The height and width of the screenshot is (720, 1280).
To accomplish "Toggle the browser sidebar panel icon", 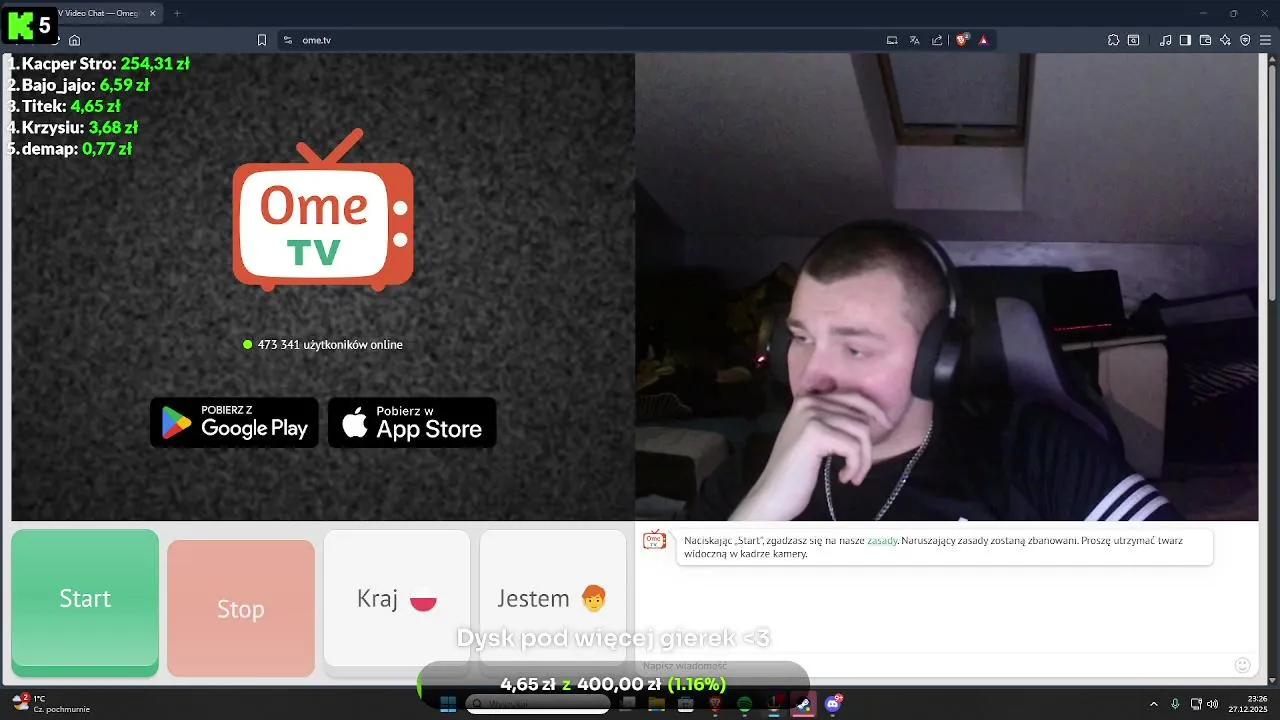I will (x=1185, y=40).
